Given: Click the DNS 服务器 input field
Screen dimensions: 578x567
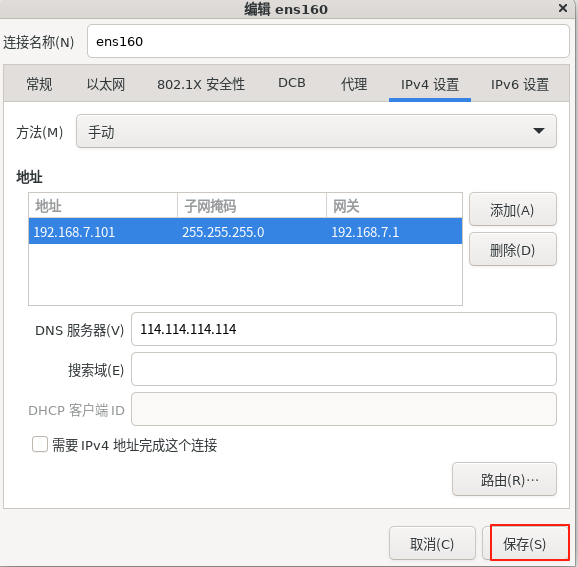Looking at the screenshot, I should pos(344,329).
